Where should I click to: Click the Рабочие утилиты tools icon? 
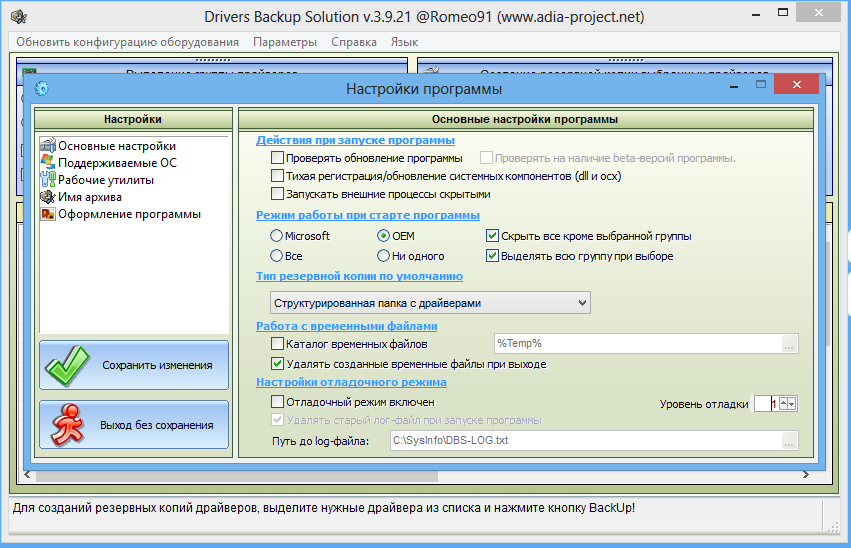tap(47, 180)
